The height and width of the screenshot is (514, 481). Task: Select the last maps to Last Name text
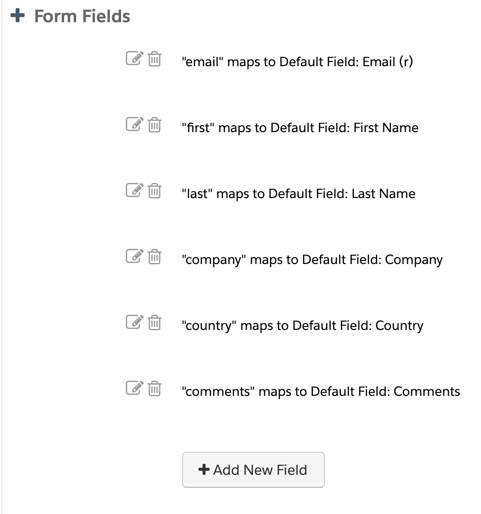298,194
